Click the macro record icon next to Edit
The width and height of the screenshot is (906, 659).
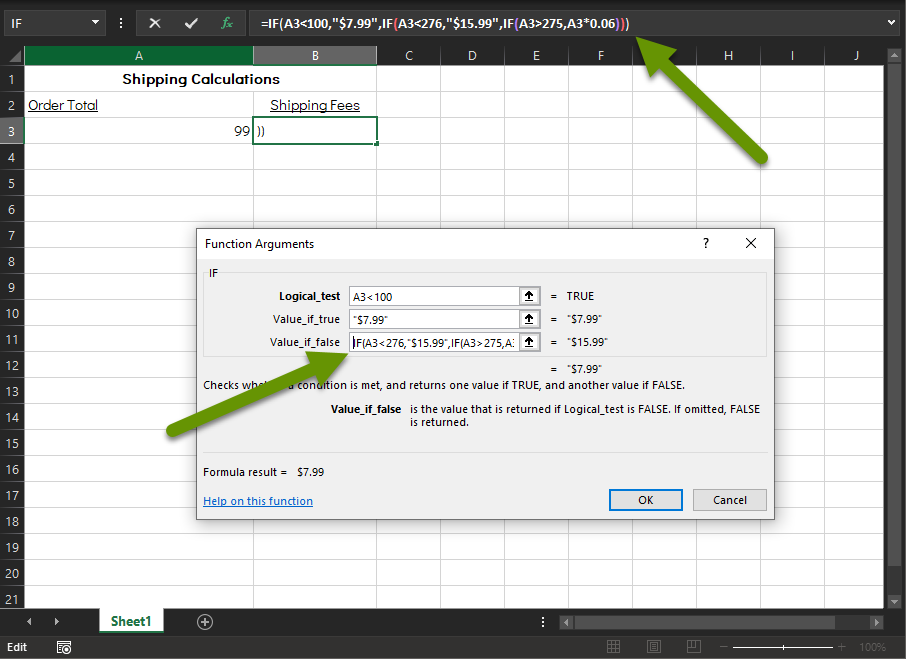coord(63,647)
